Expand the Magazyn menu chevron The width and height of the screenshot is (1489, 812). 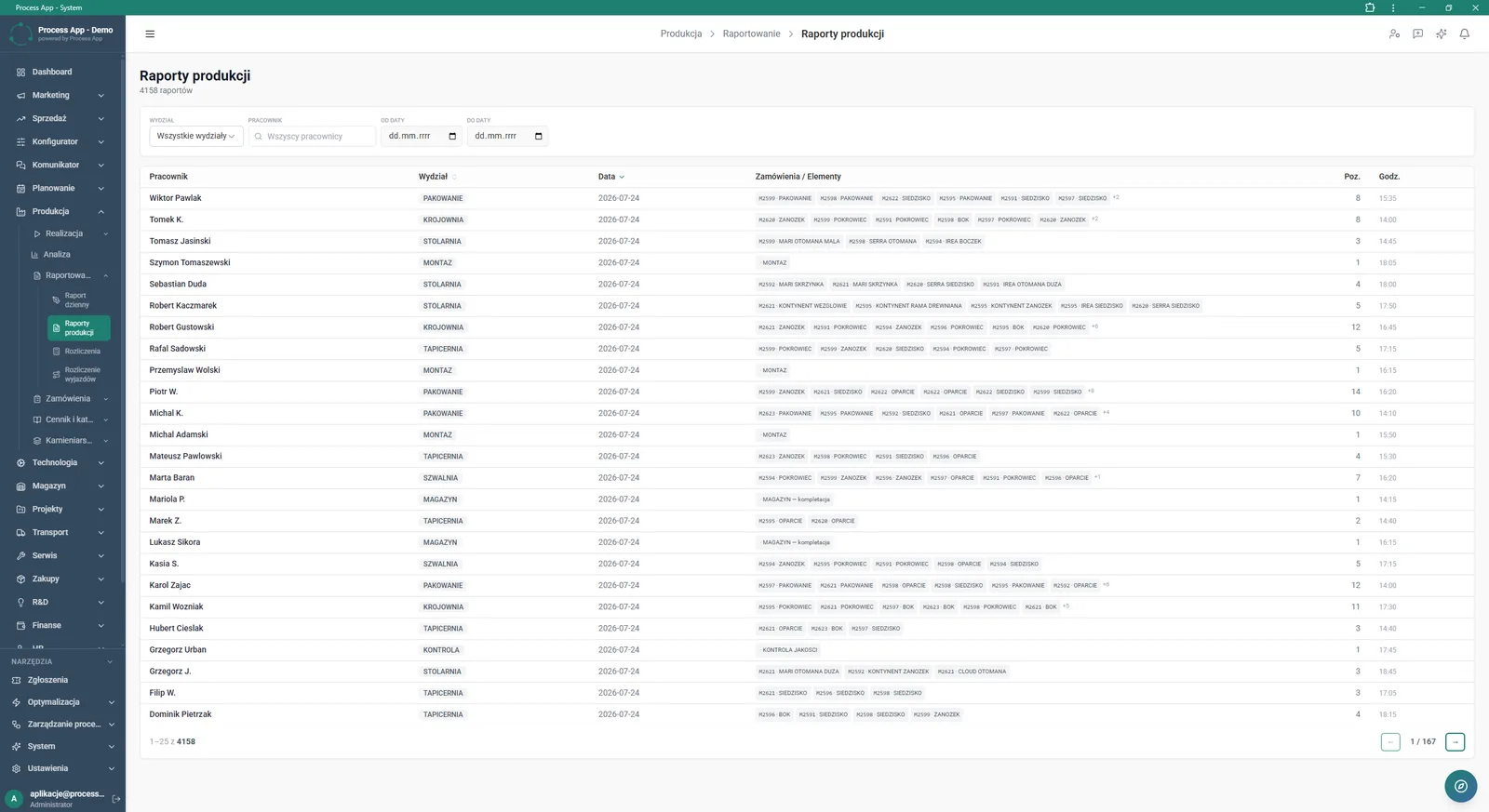101,486
